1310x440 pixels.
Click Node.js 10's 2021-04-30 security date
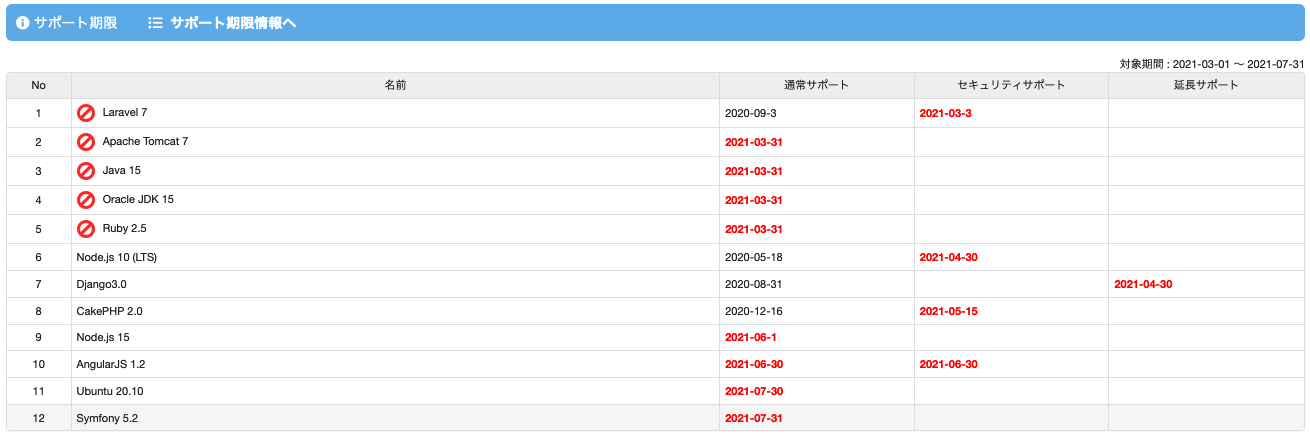pos(948,257)
